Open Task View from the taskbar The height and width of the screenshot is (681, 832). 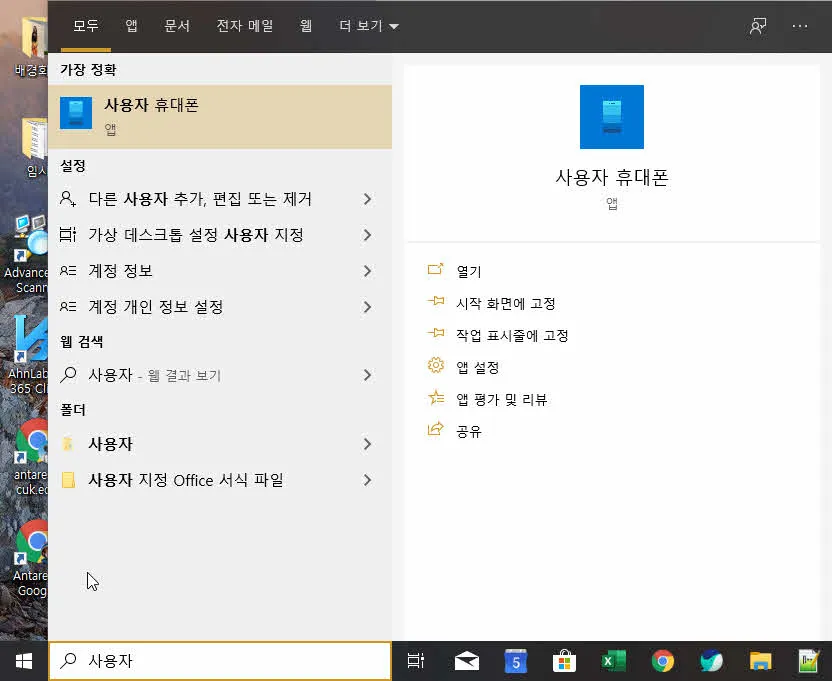pos(416,661)
